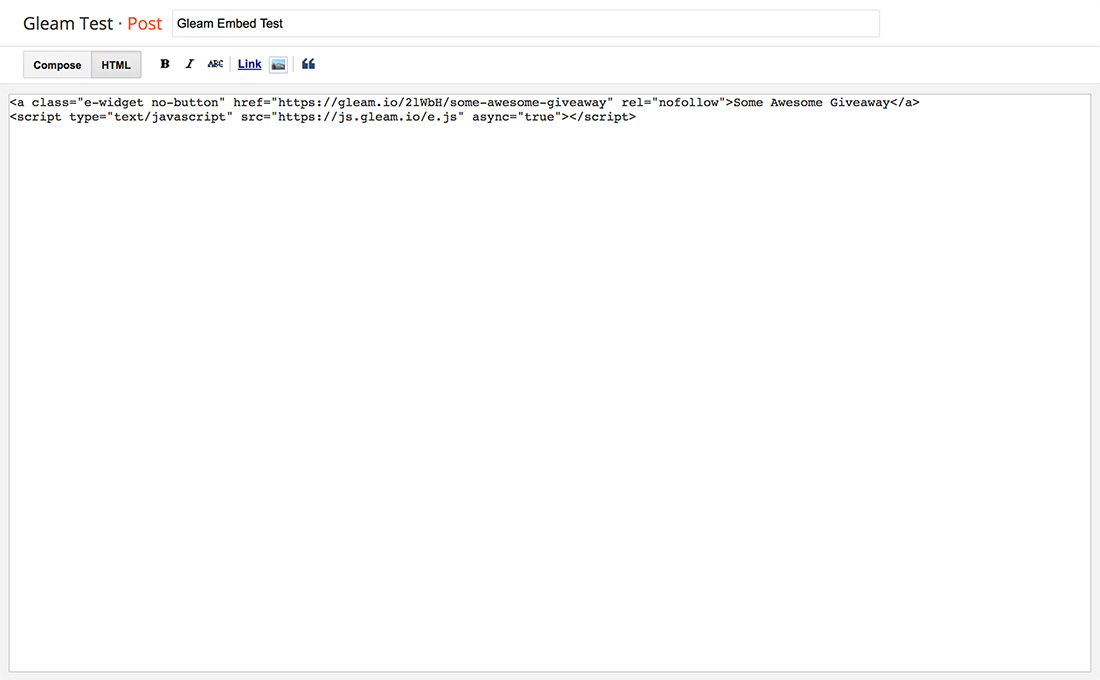This screenshot has height=680, width=1100.
Task: Click the type="text/javascript" attribute in code
Action: [151, 117]
